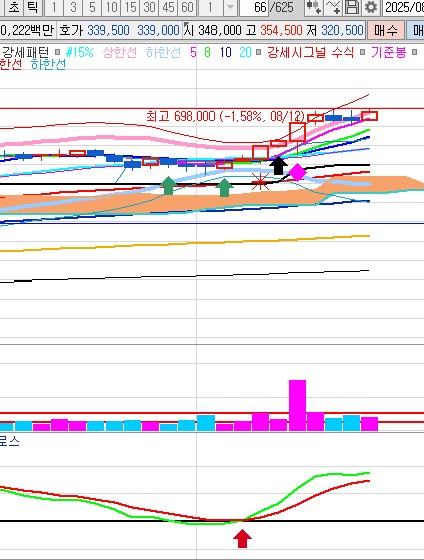Edit bar count field showing 66

point(254,7)
